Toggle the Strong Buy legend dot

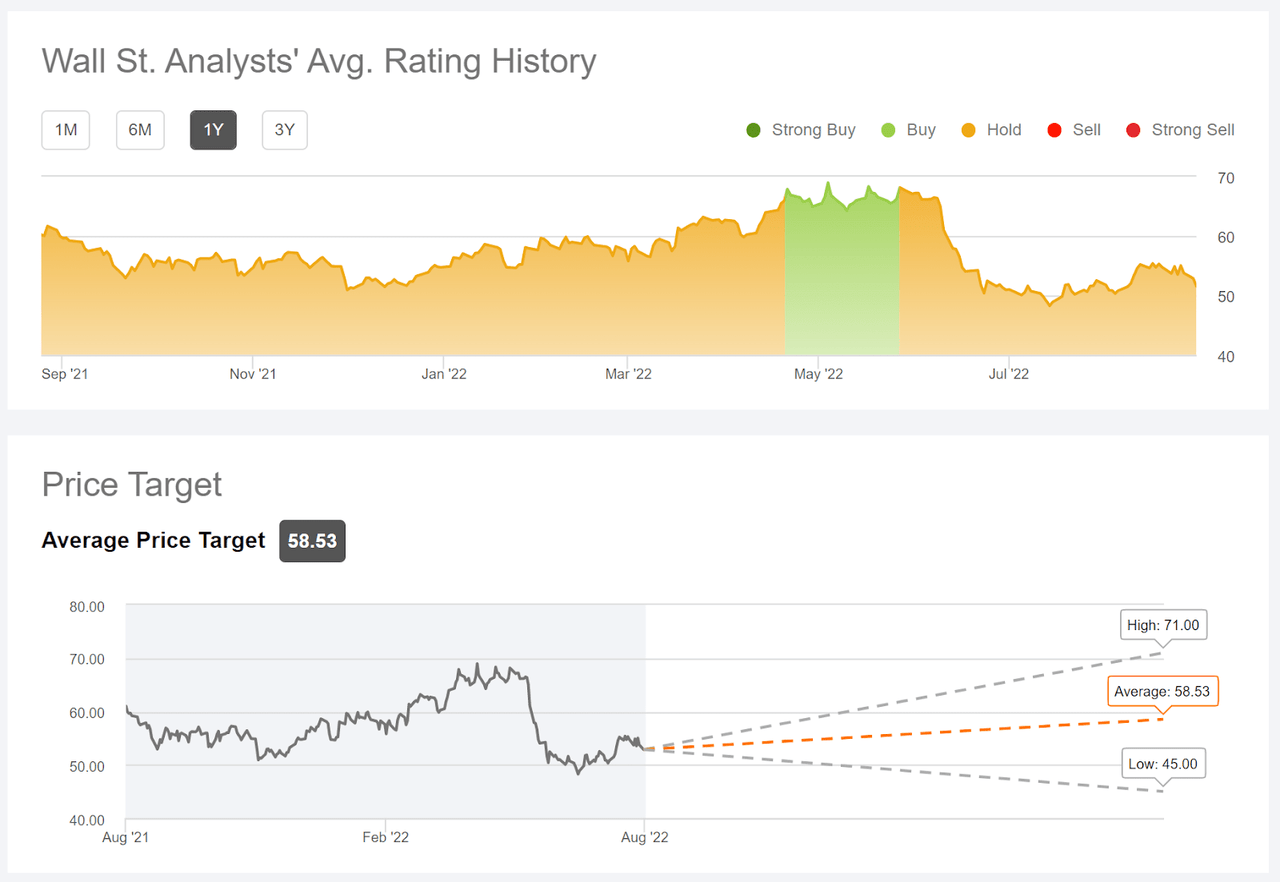pyautogui.click(x=754, y=130)
